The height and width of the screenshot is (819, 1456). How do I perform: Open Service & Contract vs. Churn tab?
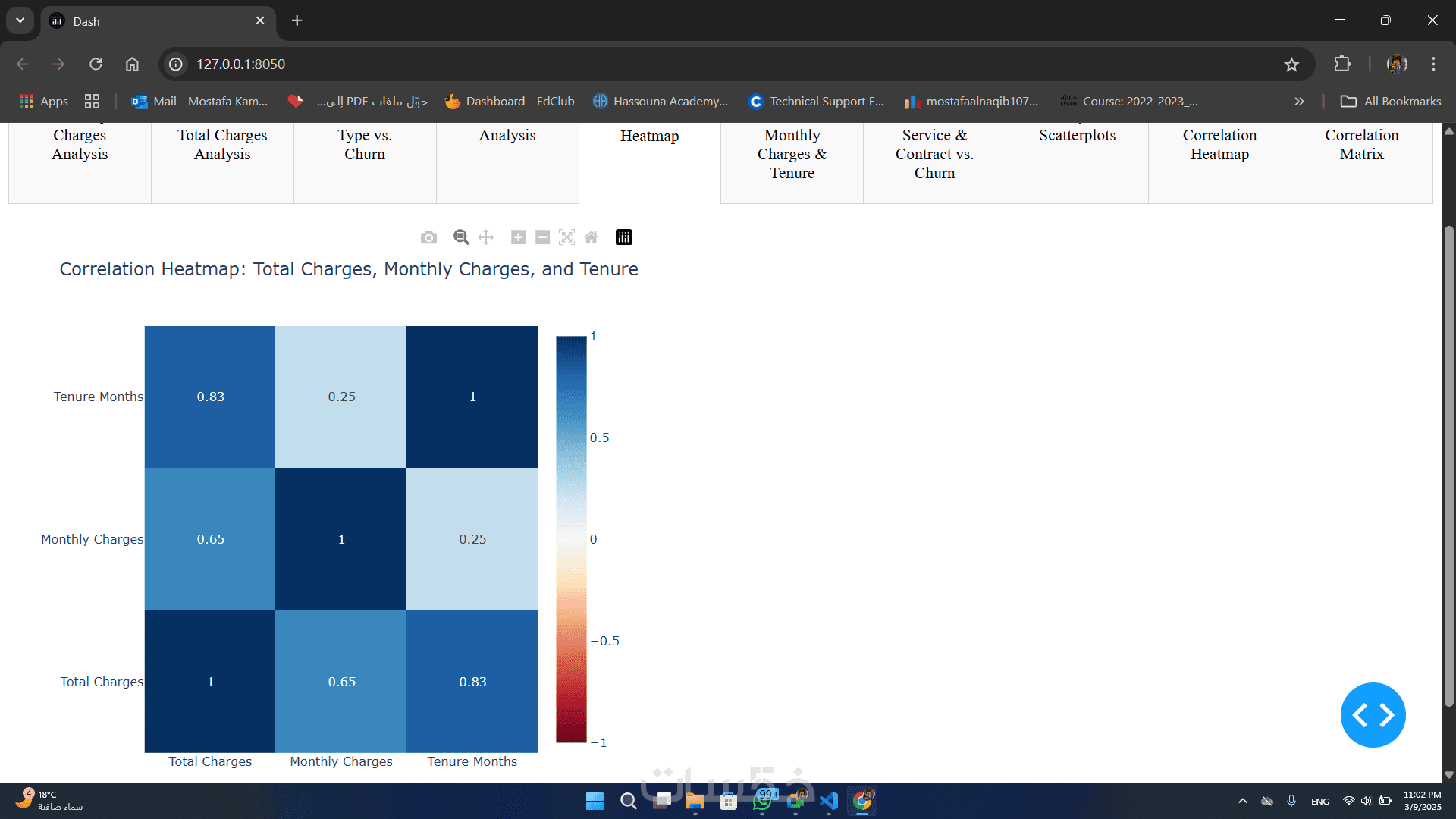click(934, 154)
